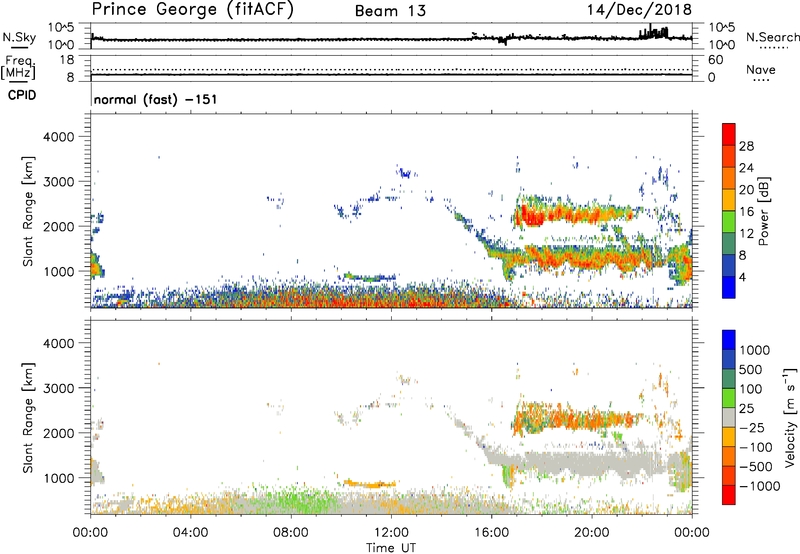Pick the red top segment of Power color bar
The height and width of the screenshot is (554, 800).
[x=729, y=135]
